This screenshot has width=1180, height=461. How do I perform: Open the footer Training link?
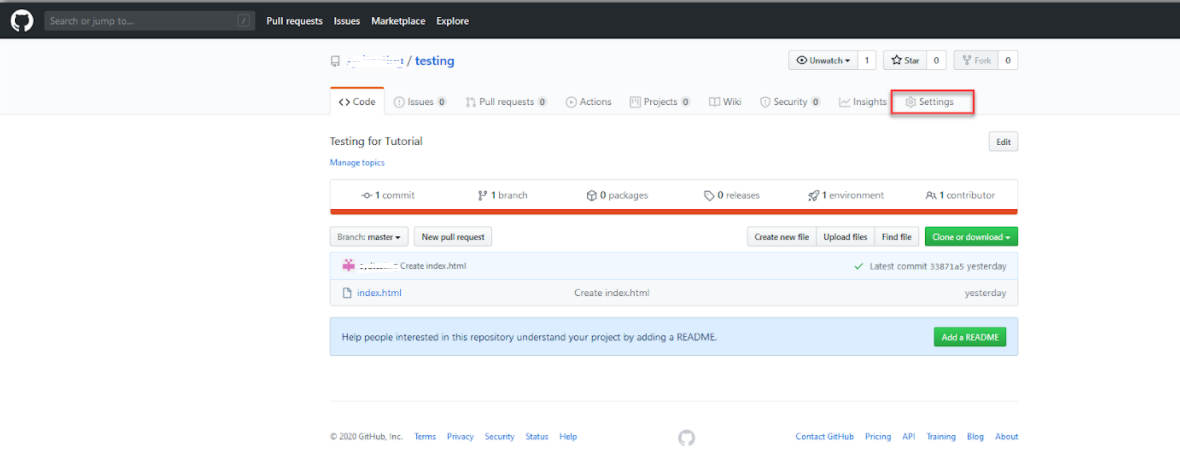941,437
